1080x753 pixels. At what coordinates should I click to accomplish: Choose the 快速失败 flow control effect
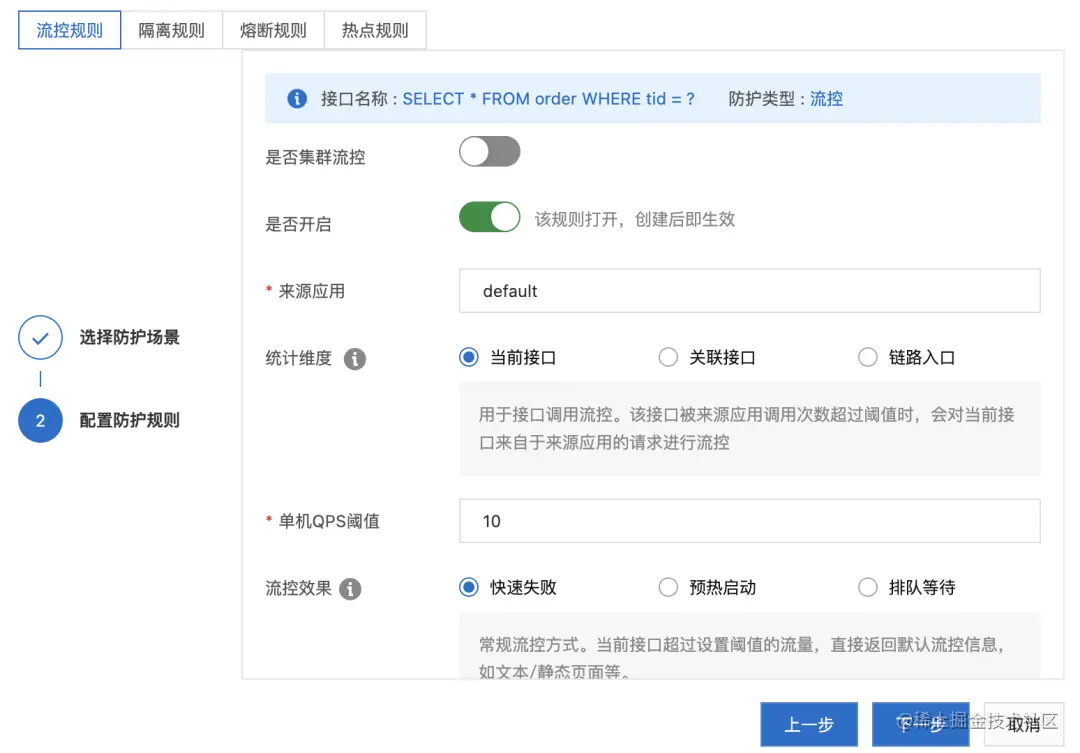pos(469,587)
